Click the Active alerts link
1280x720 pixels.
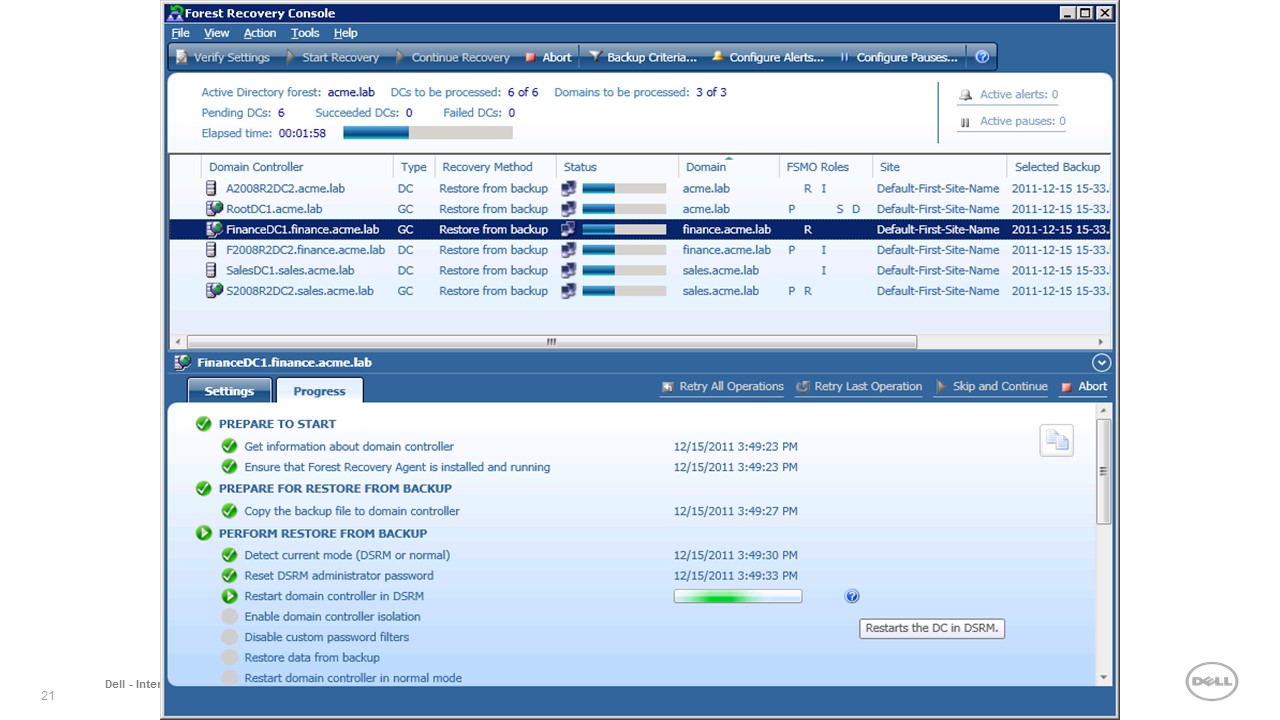coord(1009,94)
